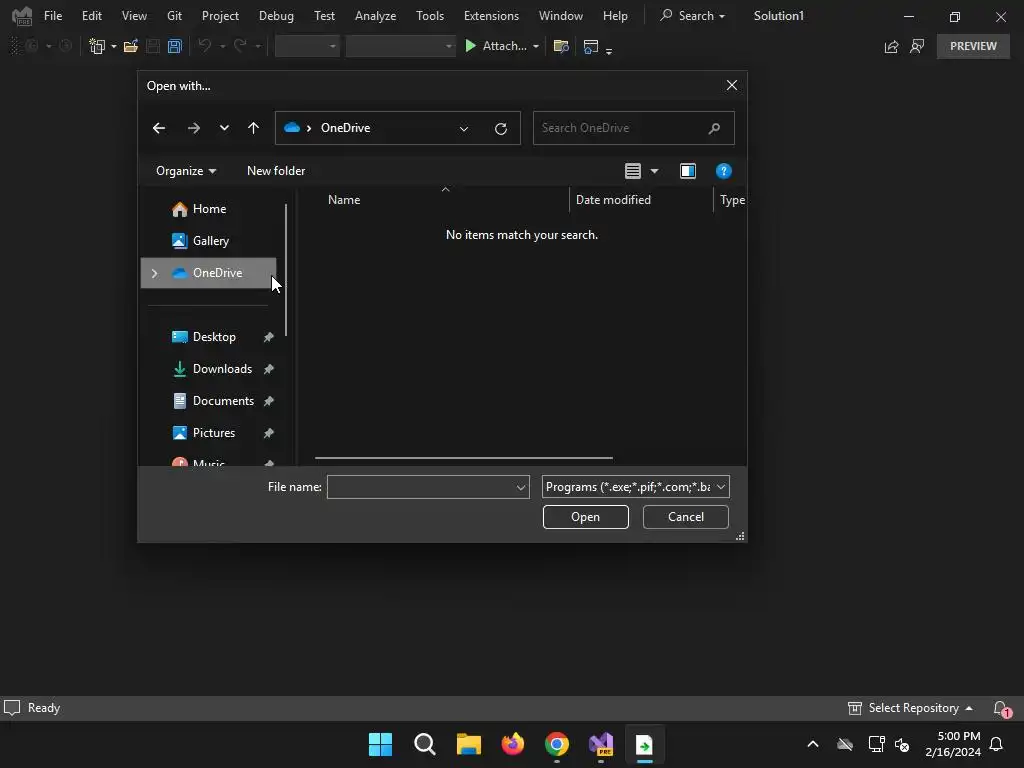This screenshot has height=768, width=1024.
Task: Open view options dropdown arrow
Action: coord(654,171)
